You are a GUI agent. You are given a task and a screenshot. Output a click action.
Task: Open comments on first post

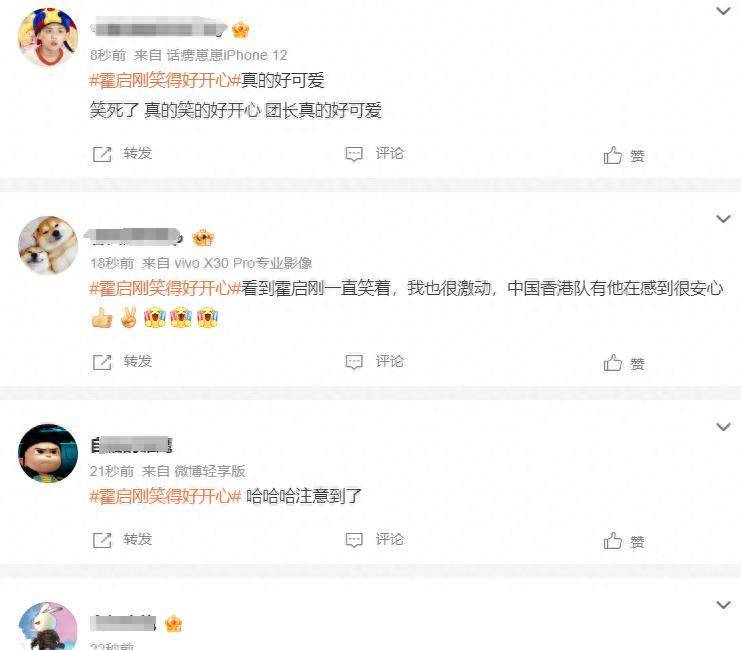click(374, 154)
